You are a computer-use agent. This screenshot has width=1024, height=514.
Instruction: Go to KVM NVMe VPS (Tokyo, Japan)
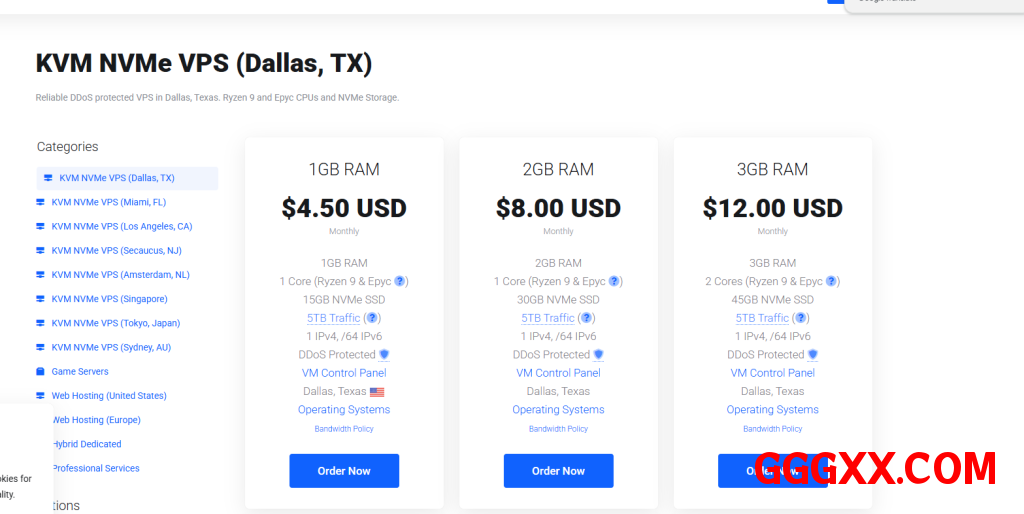click(x=115, y=323)
